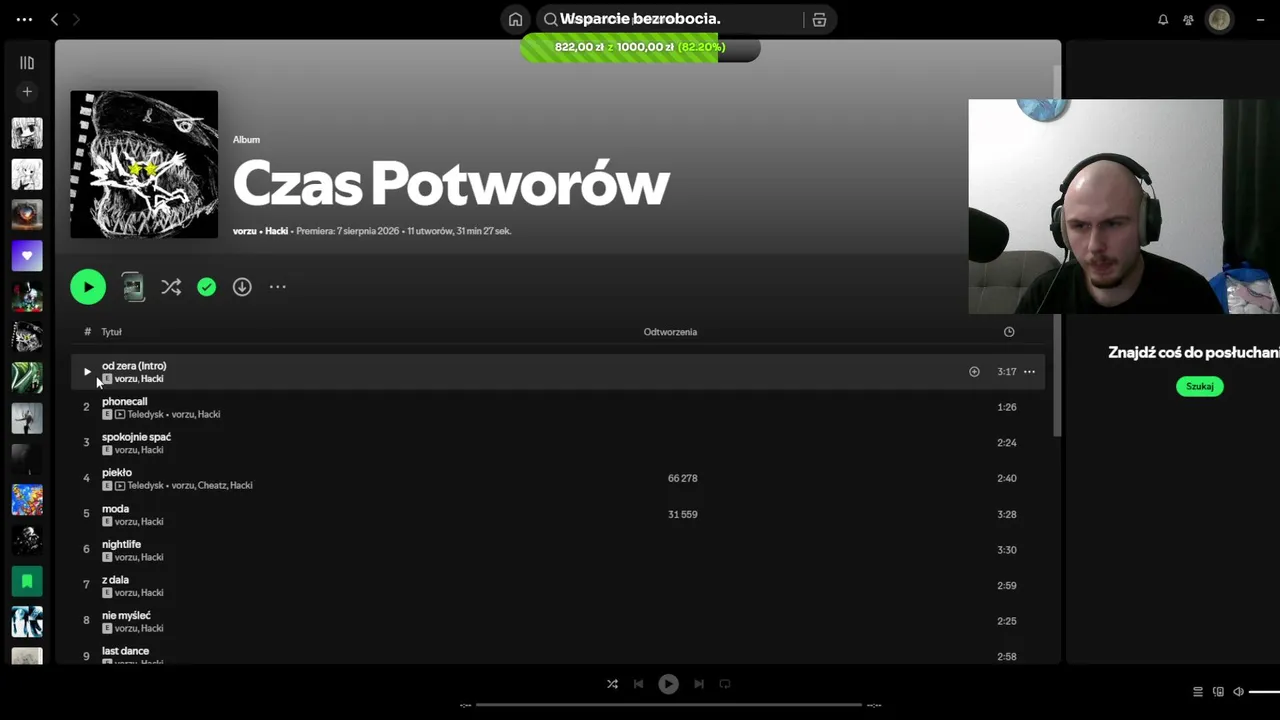Image resolution: width=1280 pixels, height=720 pixels.
Task: Open the Connect to a device icon
Action: (1218, 692)
